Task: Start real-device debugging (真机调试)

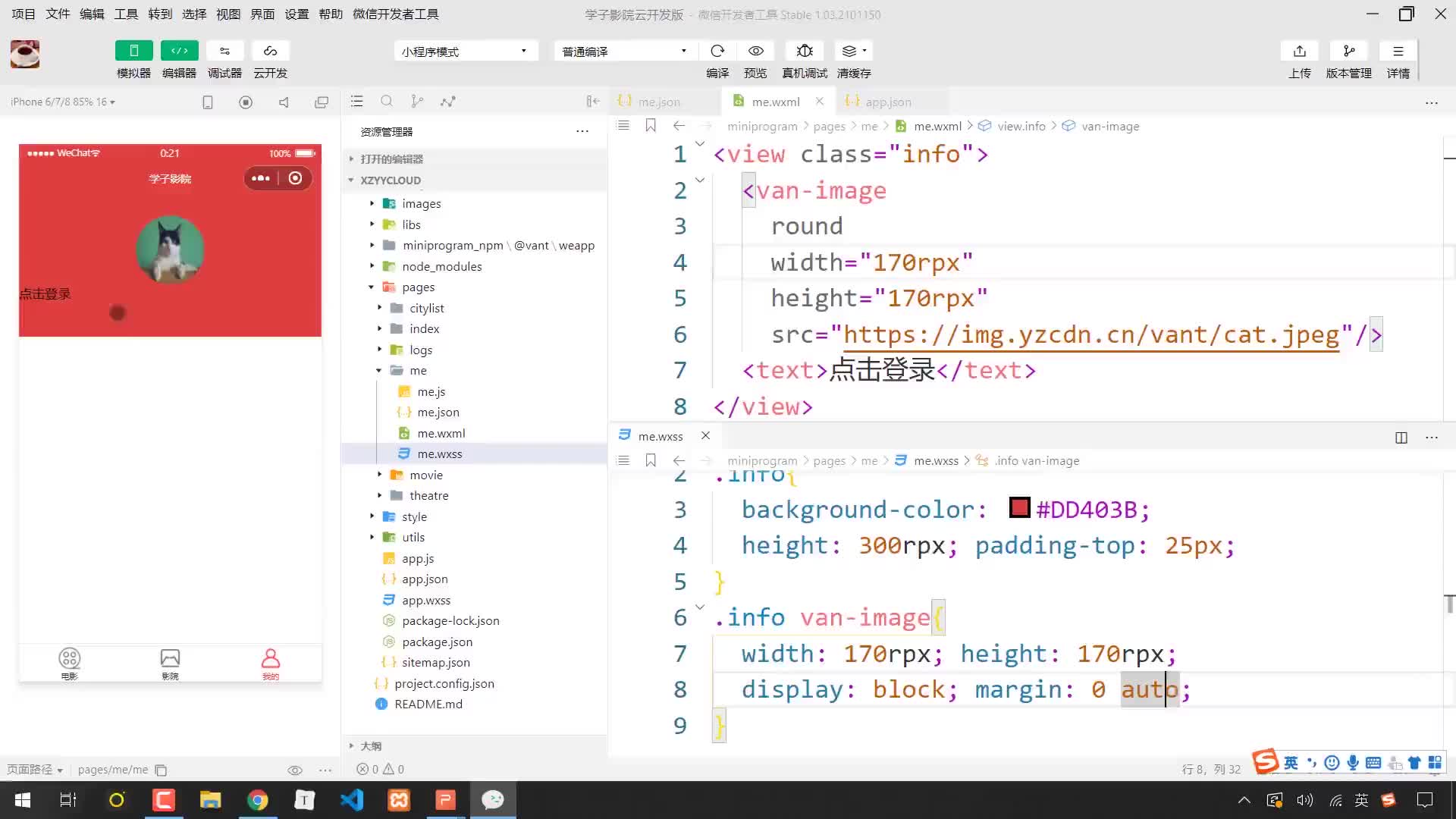Action: 805,51
